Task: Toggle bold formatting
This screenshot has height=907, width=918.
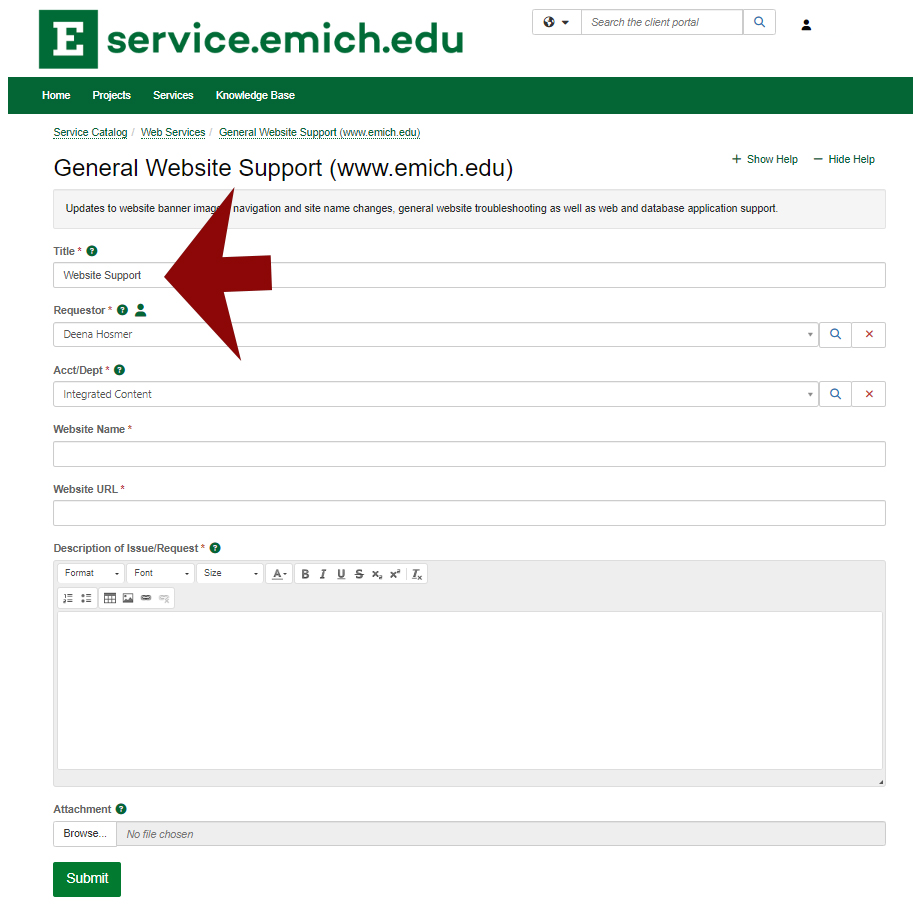Action: (305, 574)
